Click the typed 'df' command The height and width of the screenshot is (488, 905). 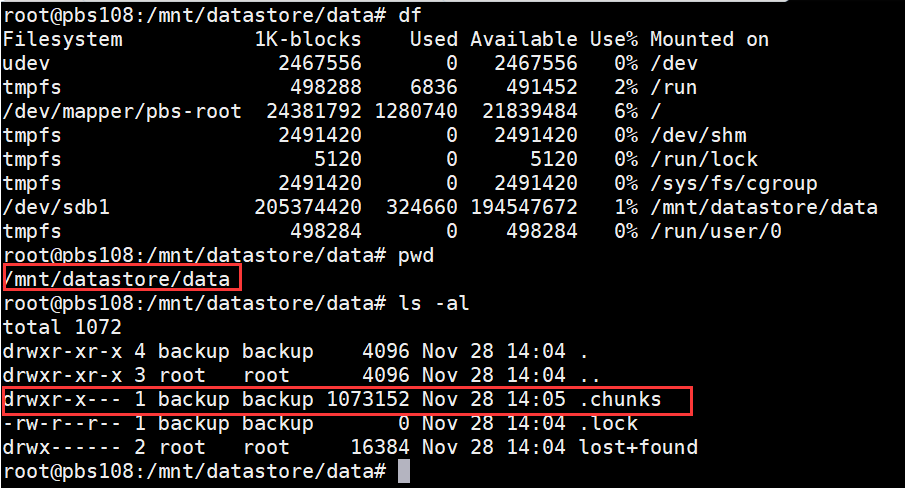(x=410, y=15)
